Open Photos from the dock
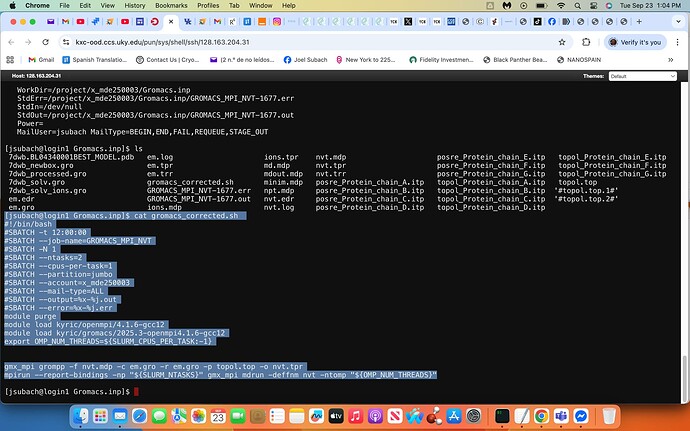Image resolution: width=690 pixels, height=431 pixels. pos(198,416)
